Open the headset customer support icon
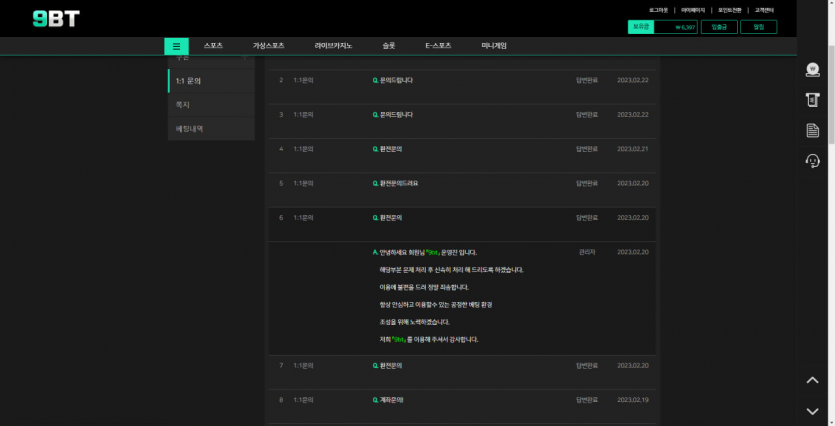The height and width of the screenshot is (426, 835). coord(812,161)
